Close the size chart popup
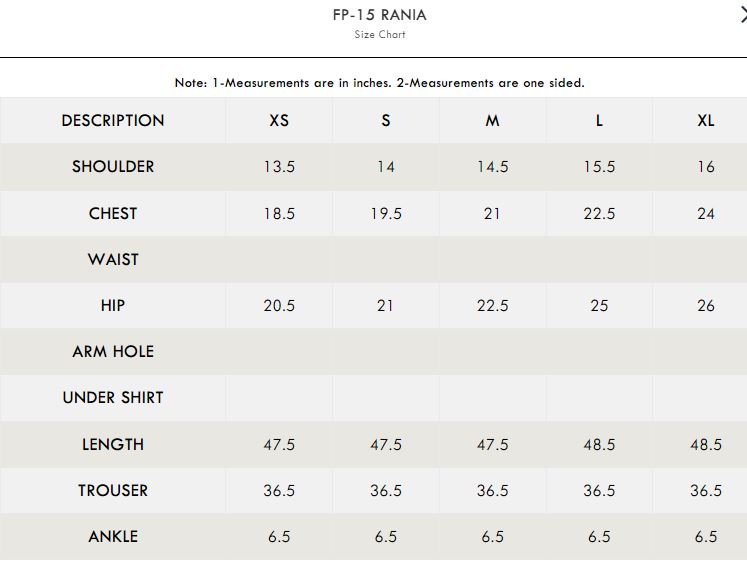747x576 pixels. point(743,15)
